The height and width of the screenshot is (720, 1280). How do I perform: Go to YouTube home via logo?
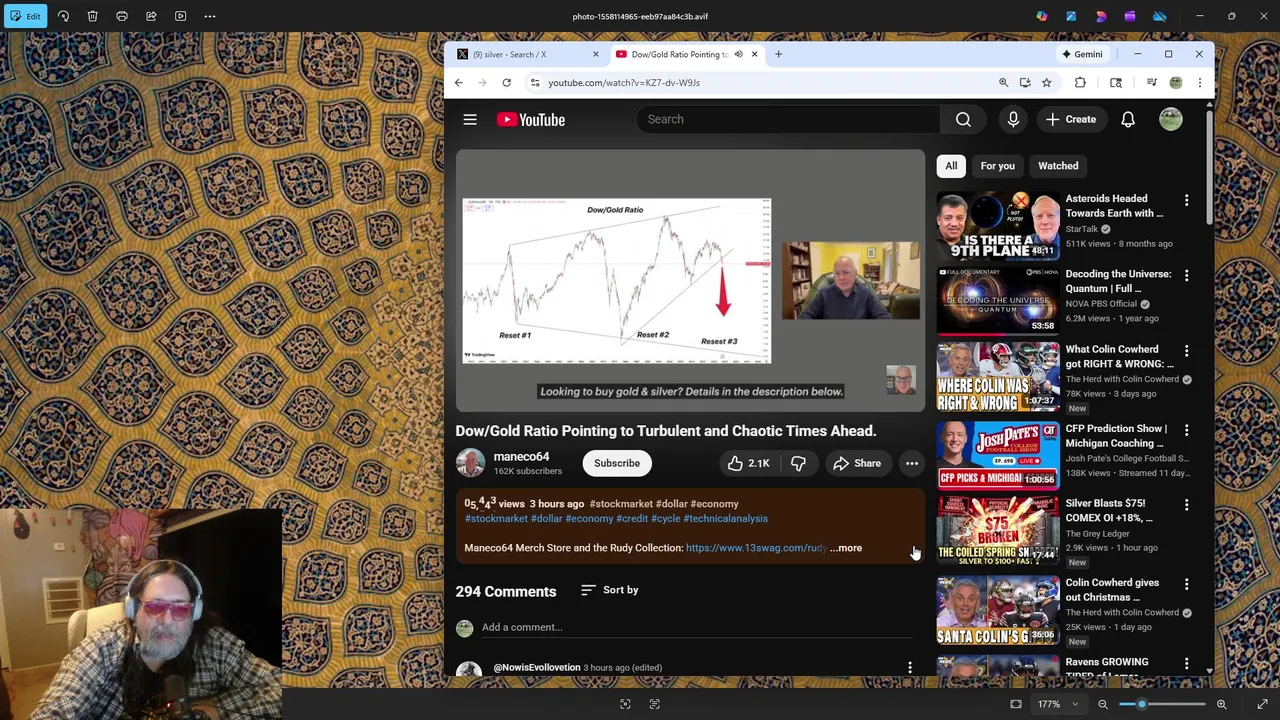point(531,120)
